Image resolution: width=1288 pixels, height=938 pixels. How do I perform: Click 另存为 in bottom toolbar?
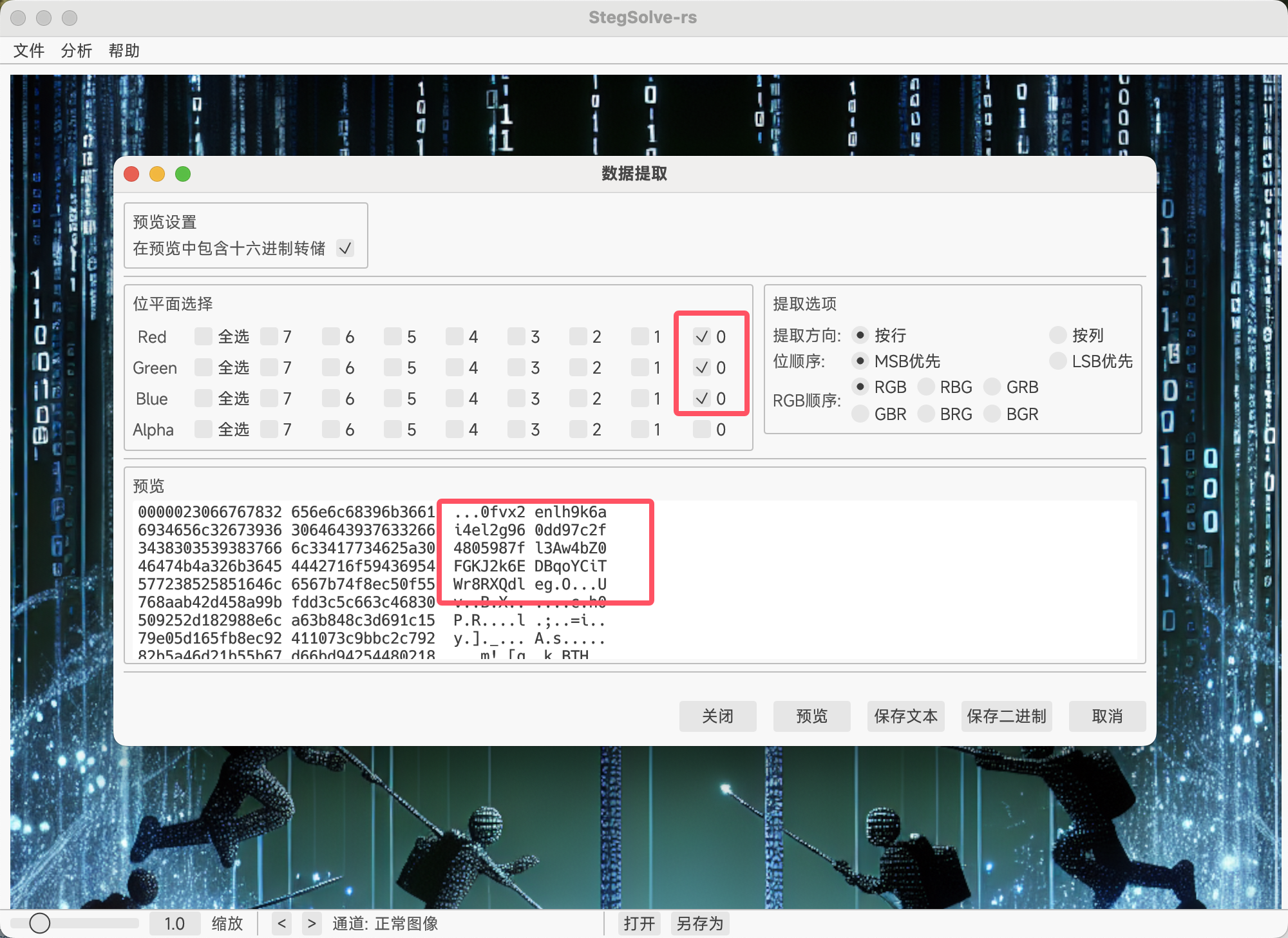[x=700, y=923]
